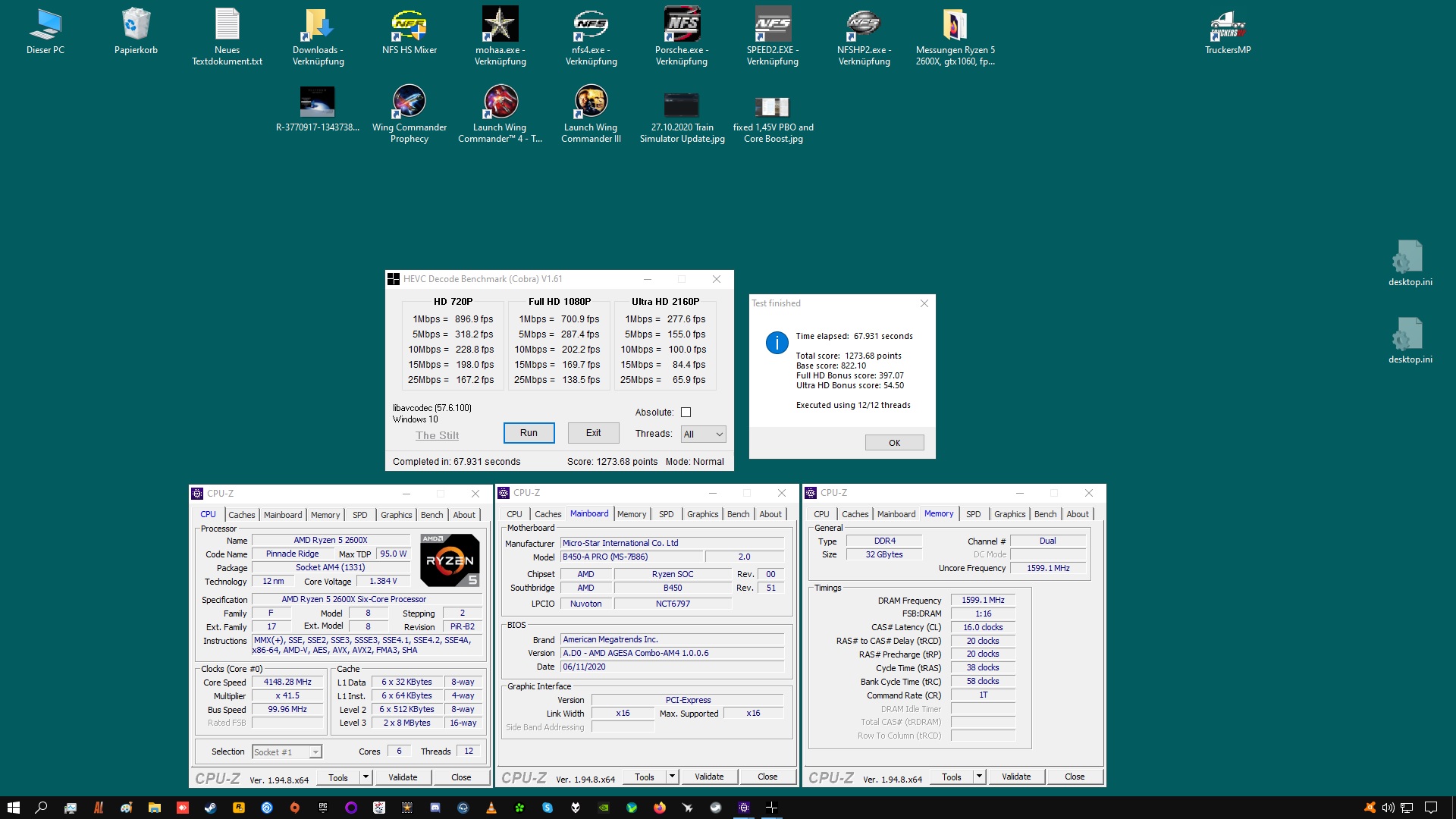Click the Run button in HEVC Benchmark

(x=529, y=433)
